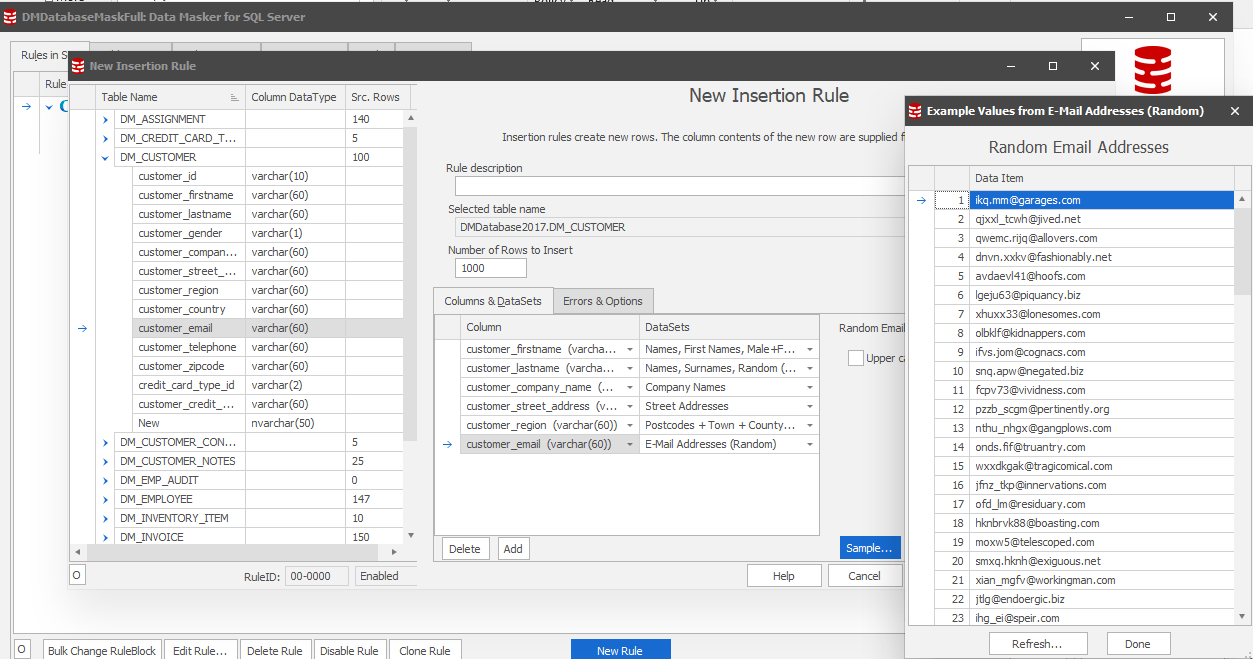Click the Help button
Viewport: 1253px width, 659px height.
[784, 576]
